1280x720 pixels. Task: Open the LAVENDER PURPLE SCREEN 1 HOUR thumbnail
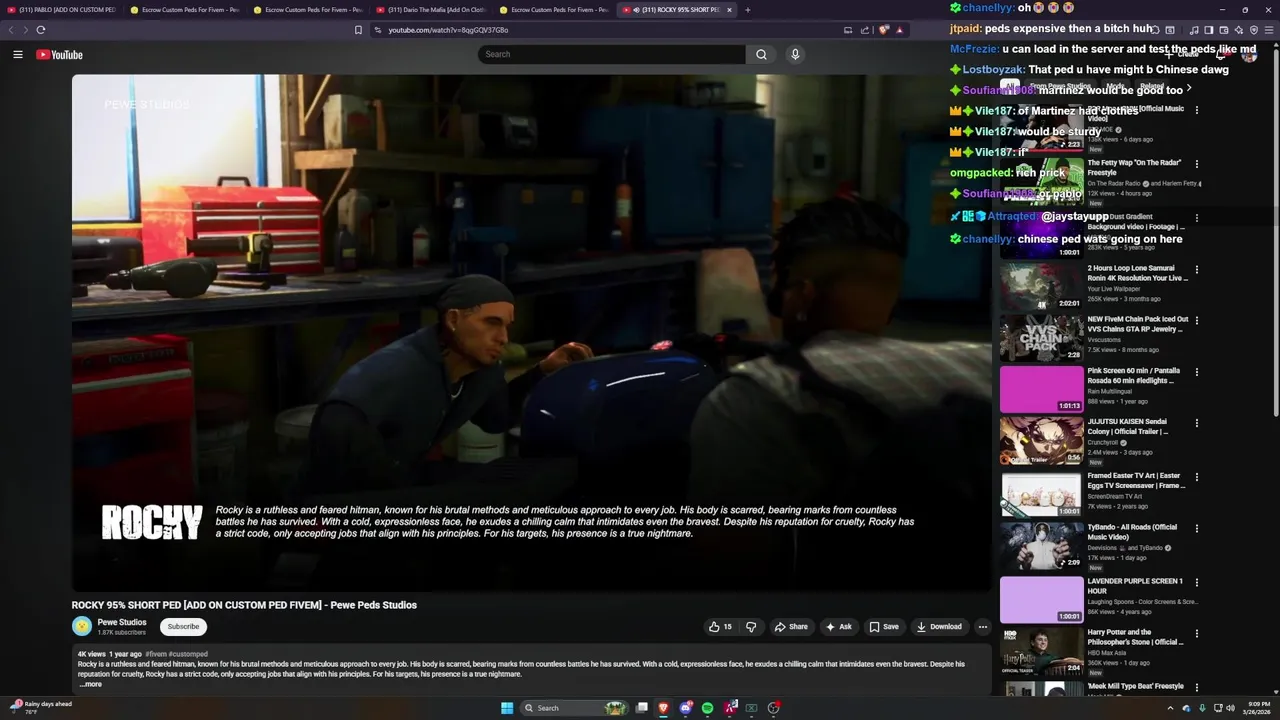(1041, 599)
